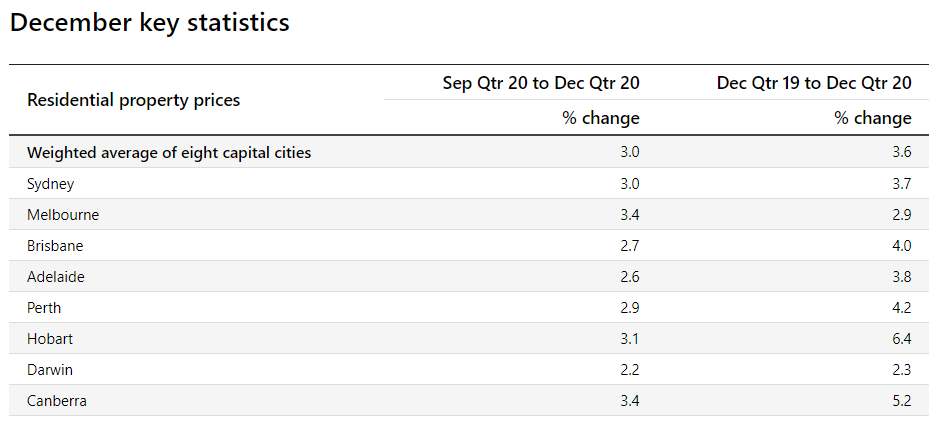Select the "Dec Qtr 19 to Dec Qtr 20" header
Viewport: 939px width, 443px height.
pos(814,83)
